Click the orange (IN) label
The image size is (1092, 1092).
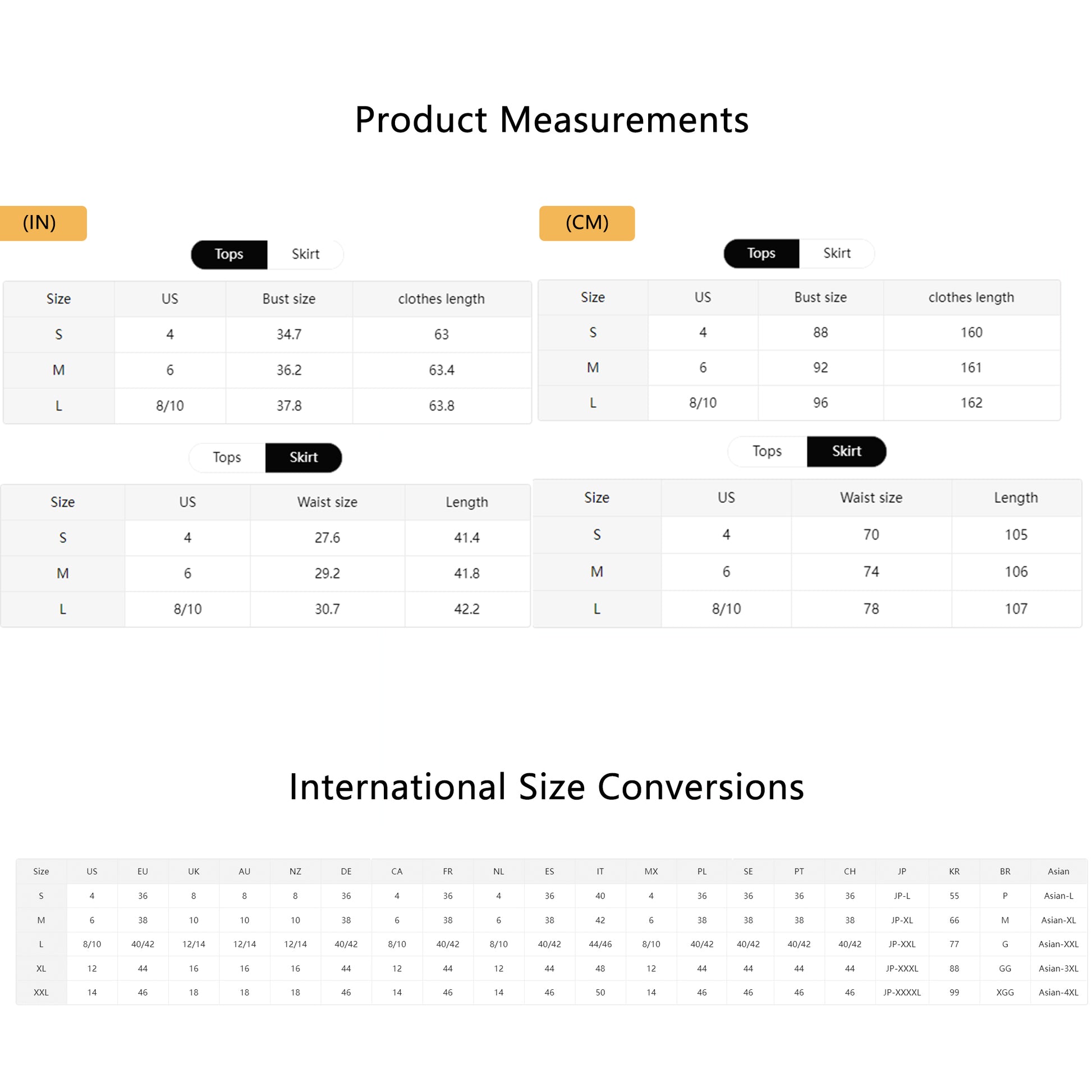tap(43, 223)
